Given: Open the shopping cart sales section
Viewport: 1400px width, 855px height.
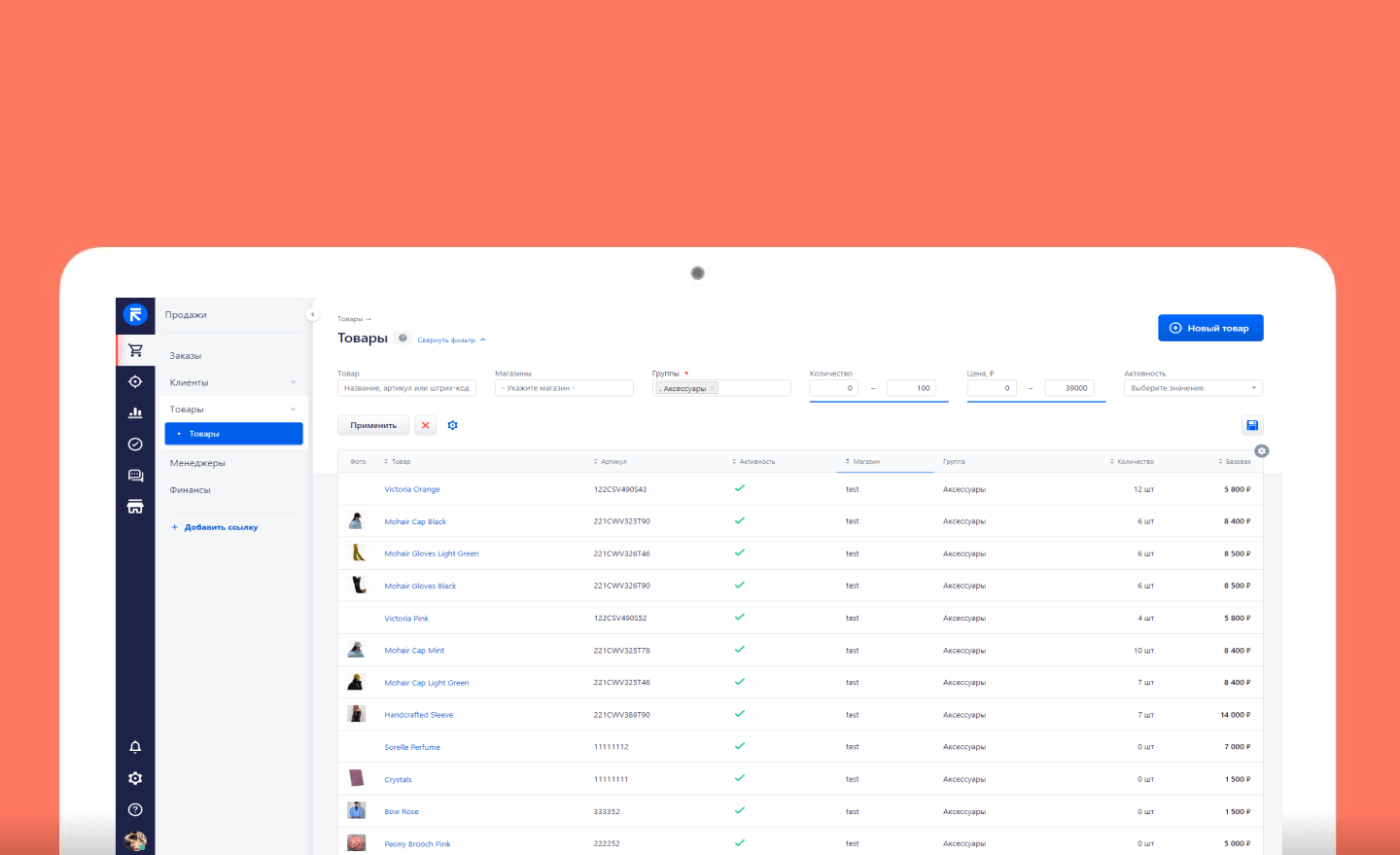Looking at the screenshot, I should click(x=135, y=350).
